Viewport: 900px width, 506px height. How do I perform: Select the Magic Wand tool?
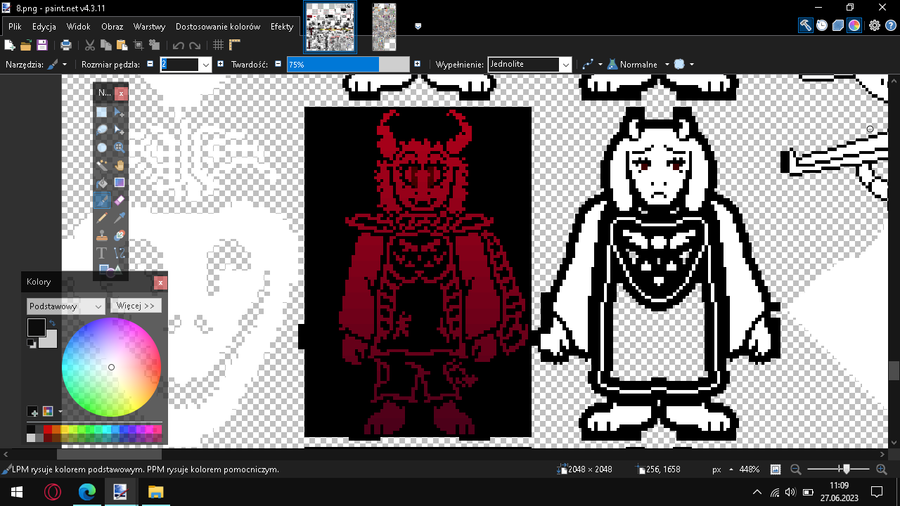[102, 165]
